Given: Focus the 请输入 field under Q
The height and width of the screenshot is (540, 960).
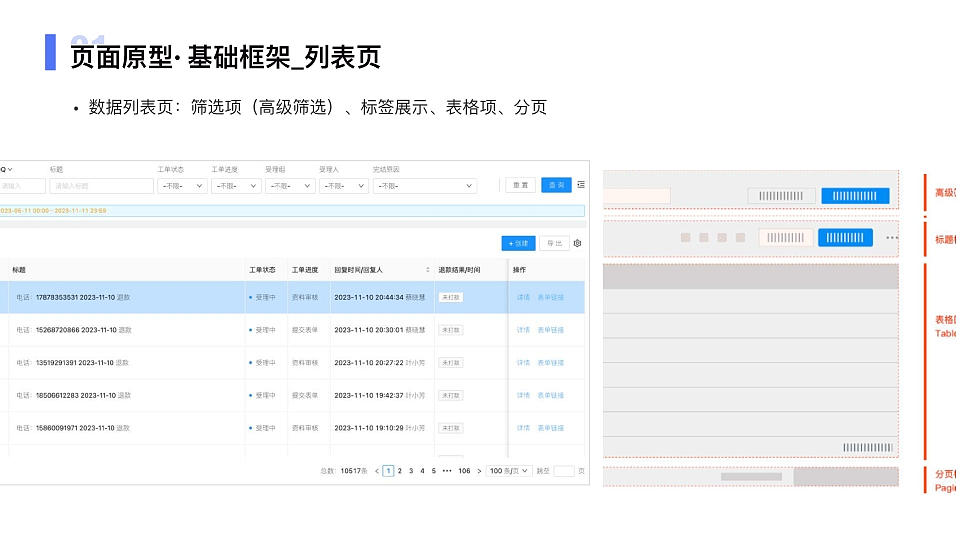Looking at the screenshot, I should tap(23, 186).
